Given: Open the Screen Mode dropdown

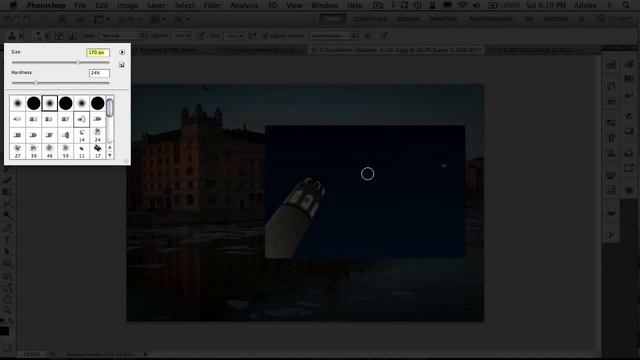Looking at the screenshot, I should [x=181, y=19].
